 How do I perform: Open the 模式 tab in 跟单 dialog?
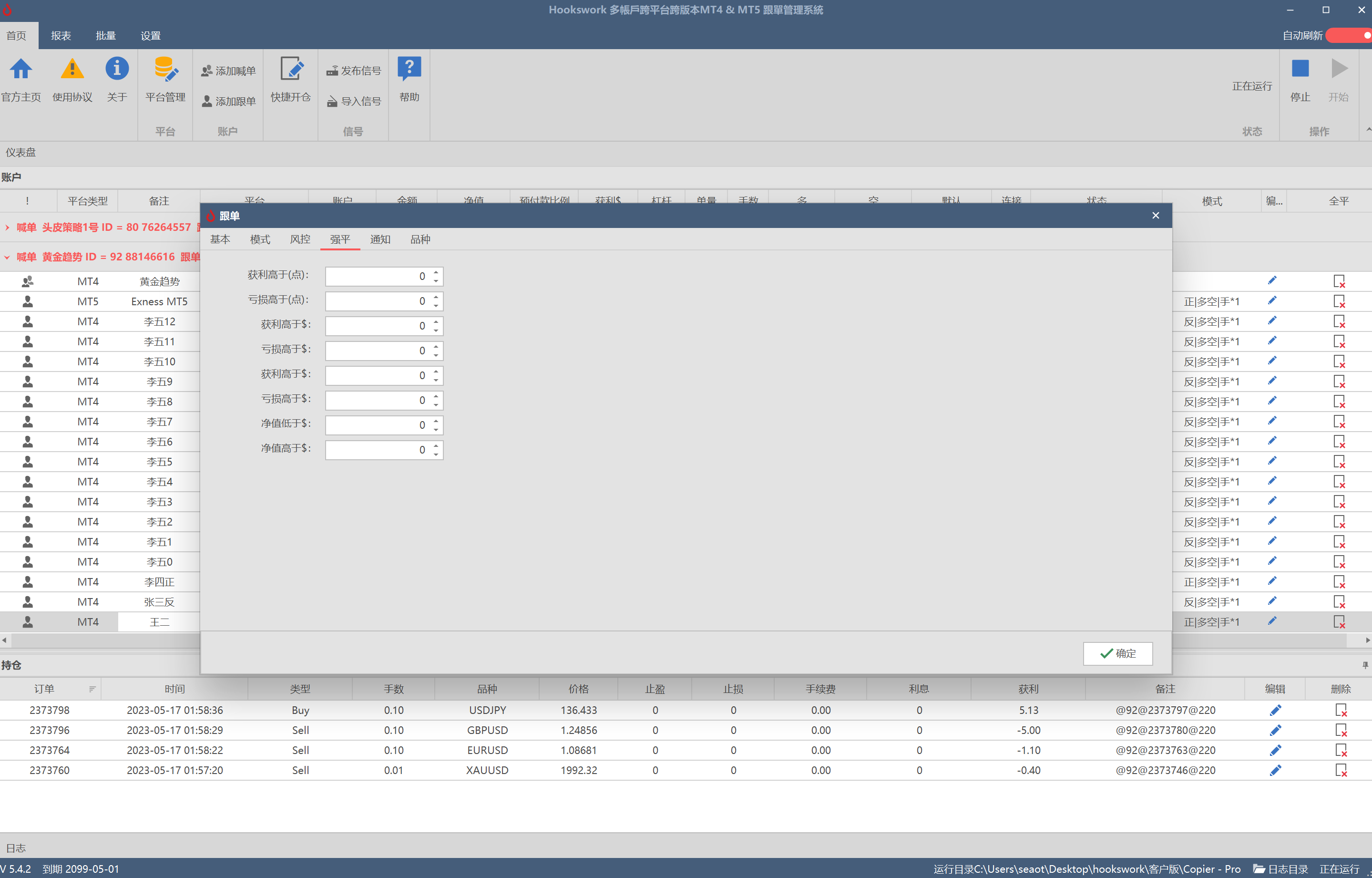coord(260,239)
